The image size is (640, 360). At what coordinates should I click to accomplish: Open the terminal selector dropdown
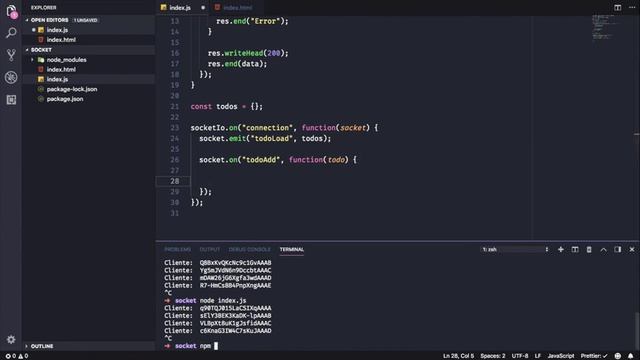click(516, 249)
